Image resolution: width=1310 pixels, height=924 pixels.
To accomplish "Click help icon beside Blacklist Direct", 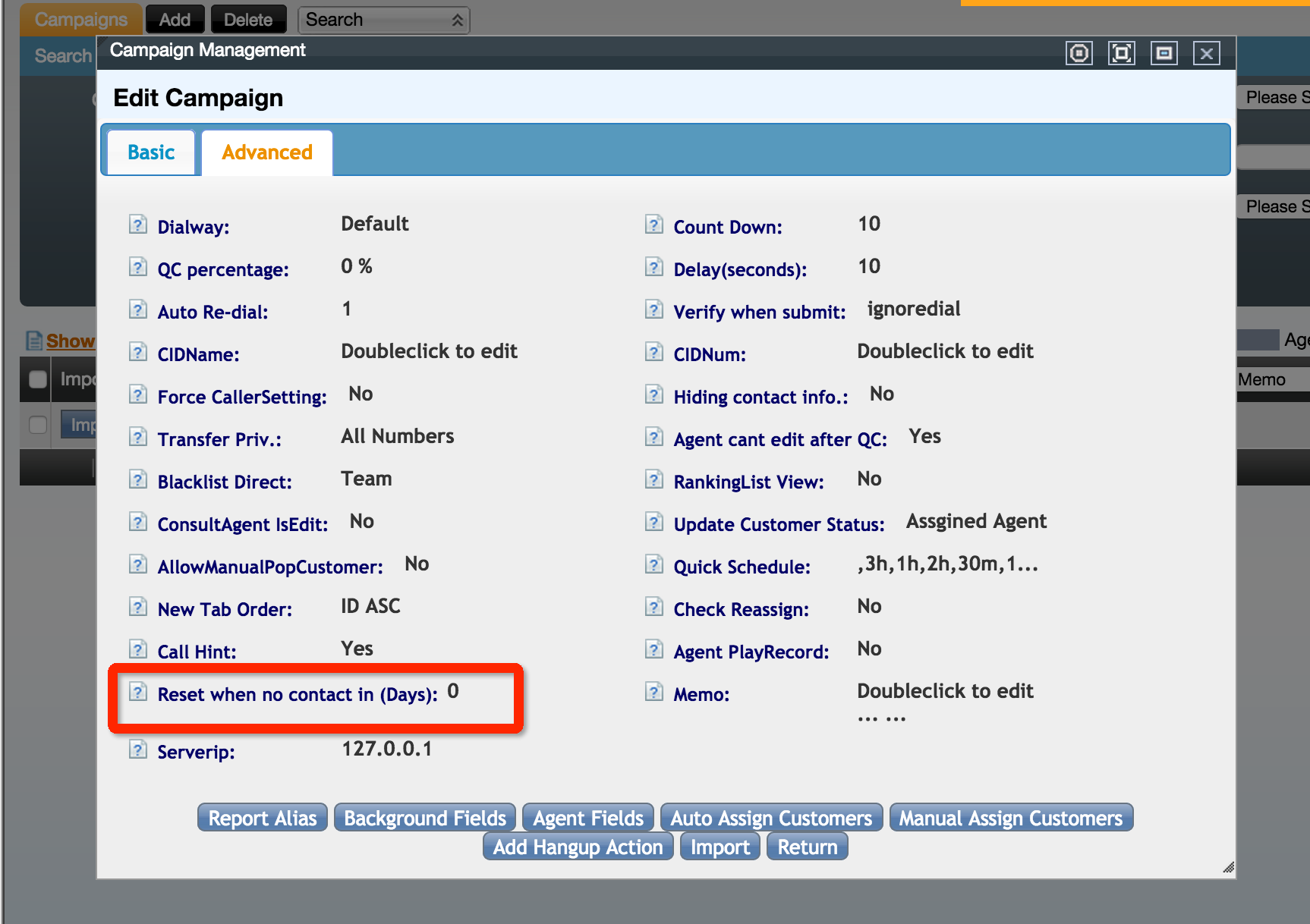I will click(137, 479).
